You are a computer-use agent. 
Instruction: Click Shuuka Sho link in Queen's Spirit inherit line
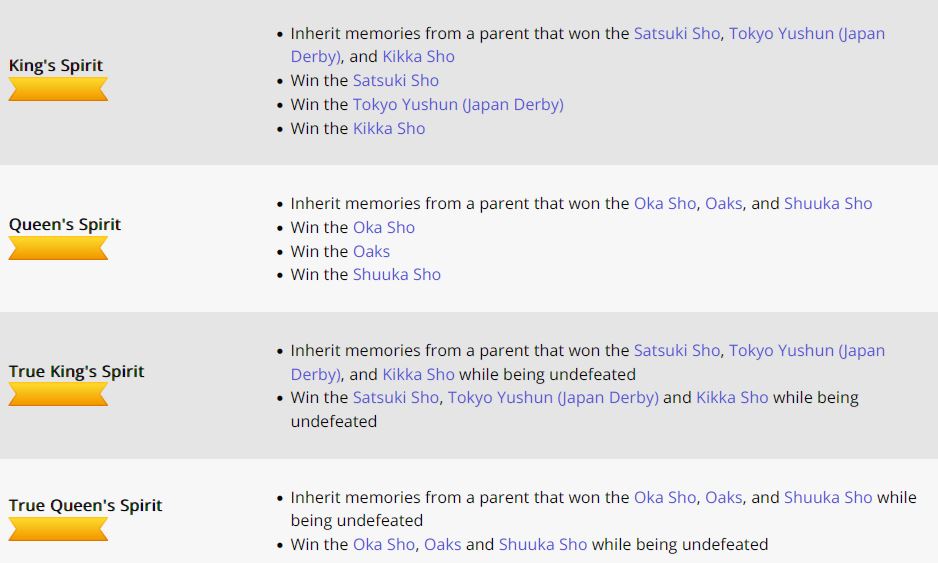point(828,203)
